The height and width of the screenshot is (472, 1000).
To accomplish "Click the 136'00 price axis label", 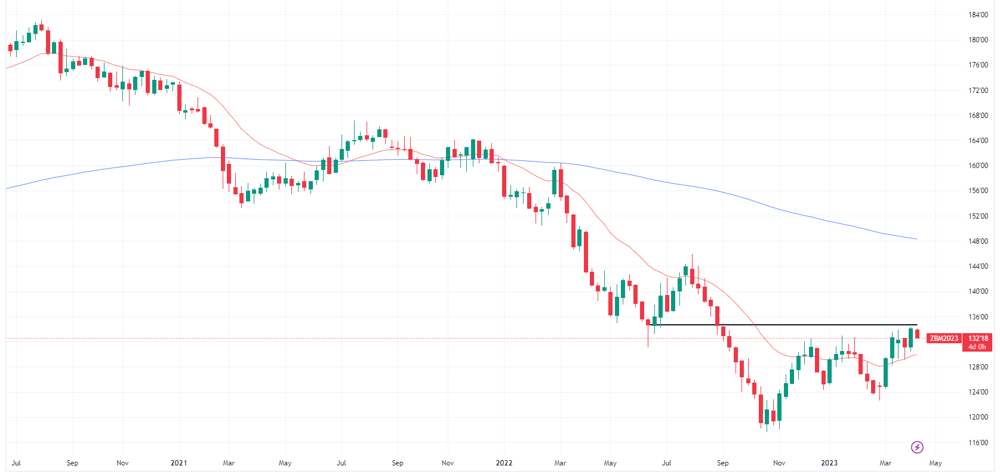I will (978, 316).
